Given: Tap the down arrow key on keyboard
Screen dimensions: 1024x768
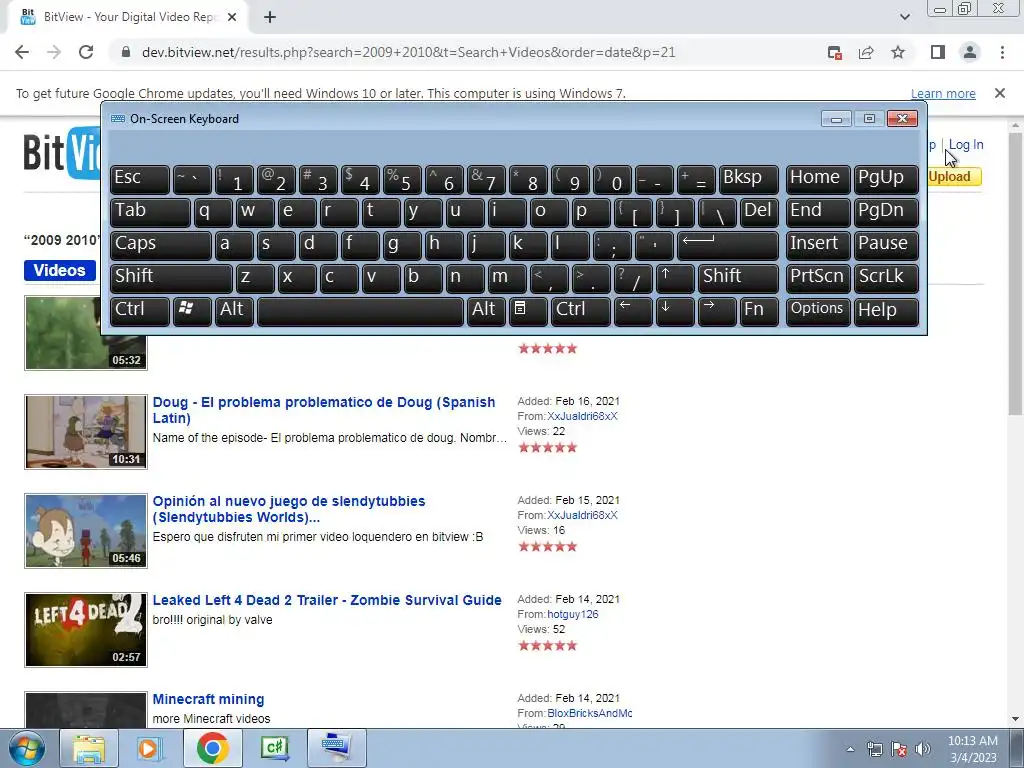Looking at the screenshot, I should coord(675,311).
